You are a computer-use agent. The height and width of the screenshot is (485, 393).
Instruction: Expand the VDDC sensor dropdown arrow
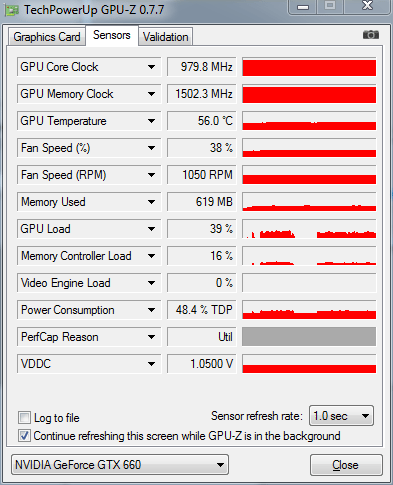coord(151,364)
